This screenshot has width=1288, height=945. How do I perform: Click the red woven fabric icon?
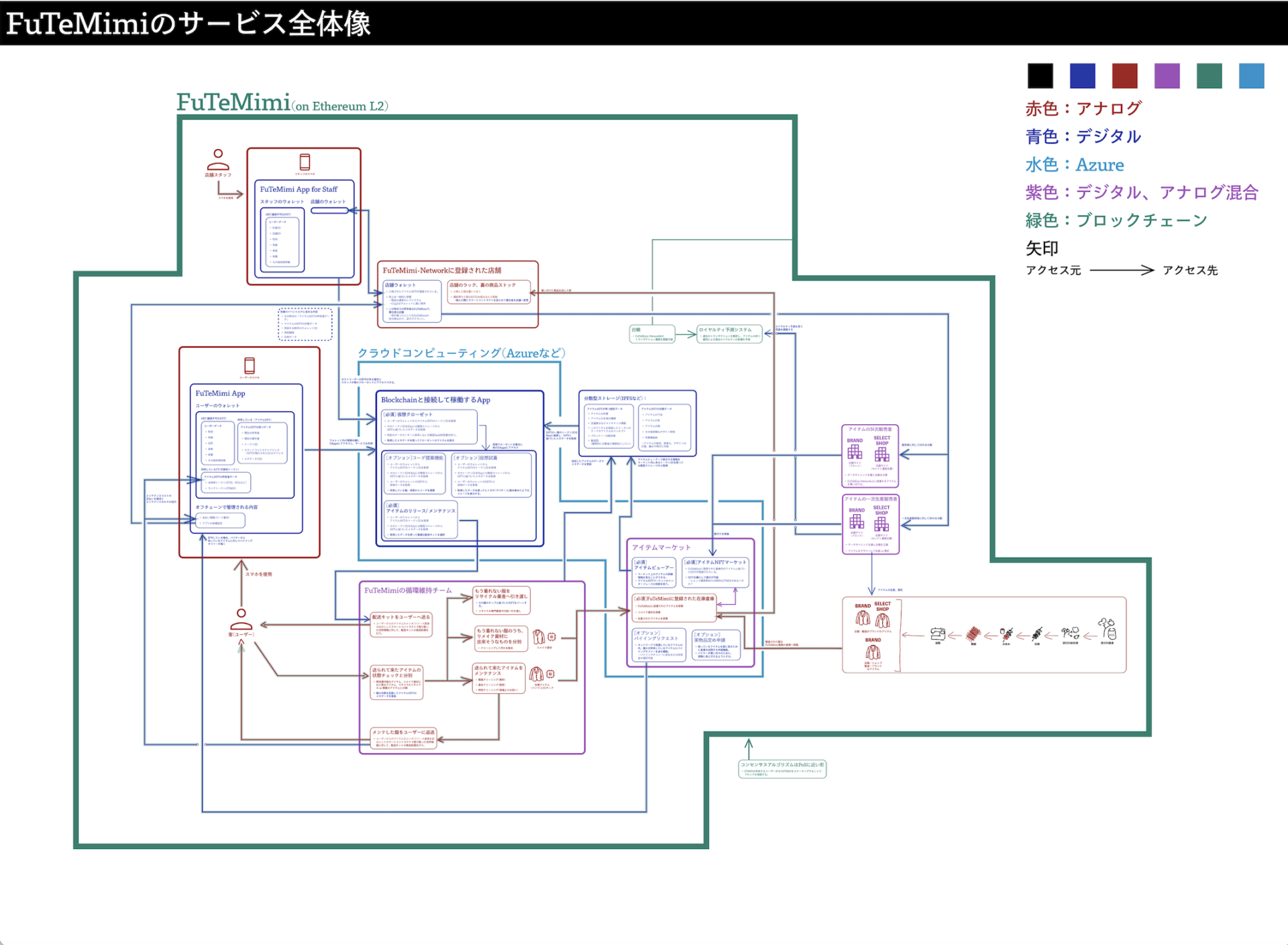point(973,634)
